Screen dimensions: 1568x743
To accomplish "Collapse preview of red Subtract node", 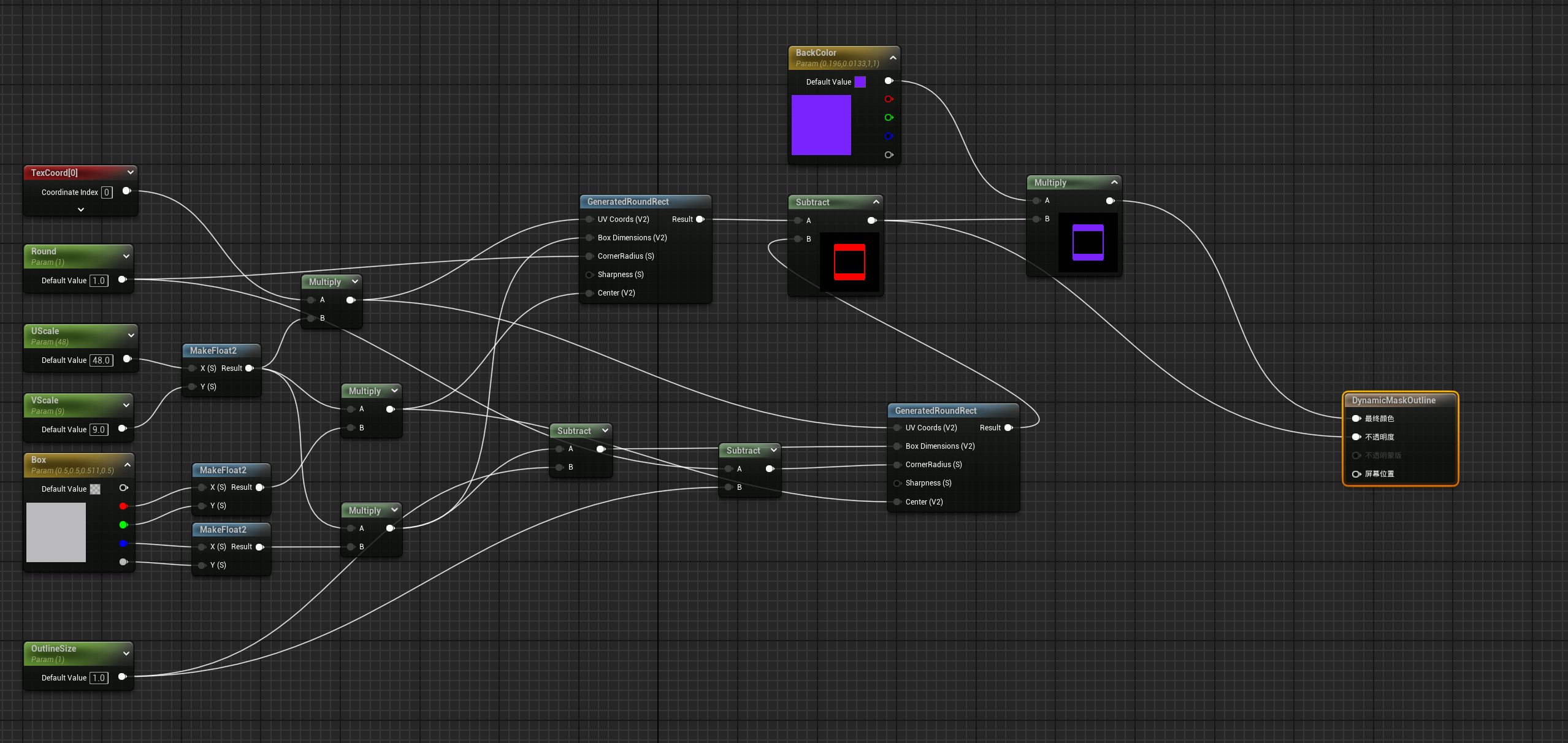I will click(876, 202).
